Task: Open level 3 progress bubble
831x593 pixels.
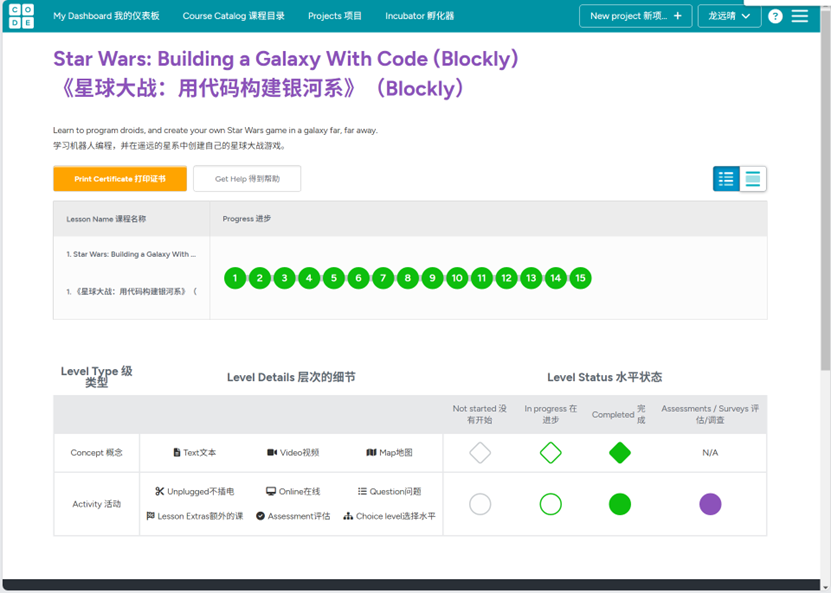Action: pos(285,278)
